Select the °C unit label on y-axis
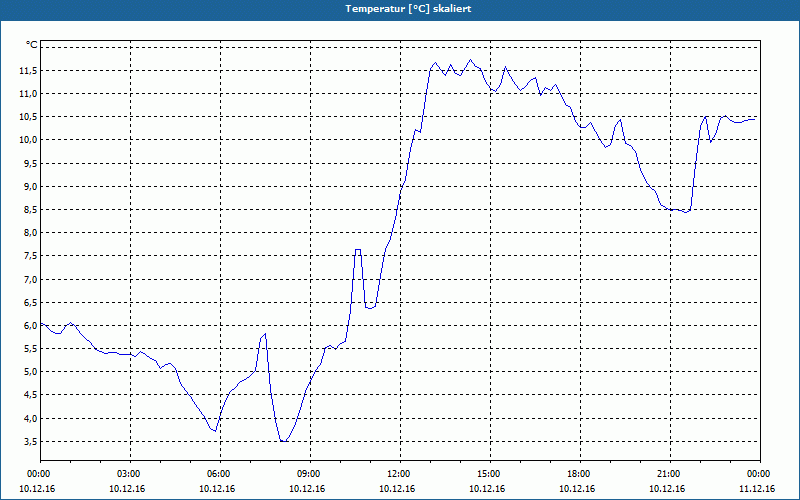This screenshot has width=800, height=500. pyautogui.click(x=32, y=45)
